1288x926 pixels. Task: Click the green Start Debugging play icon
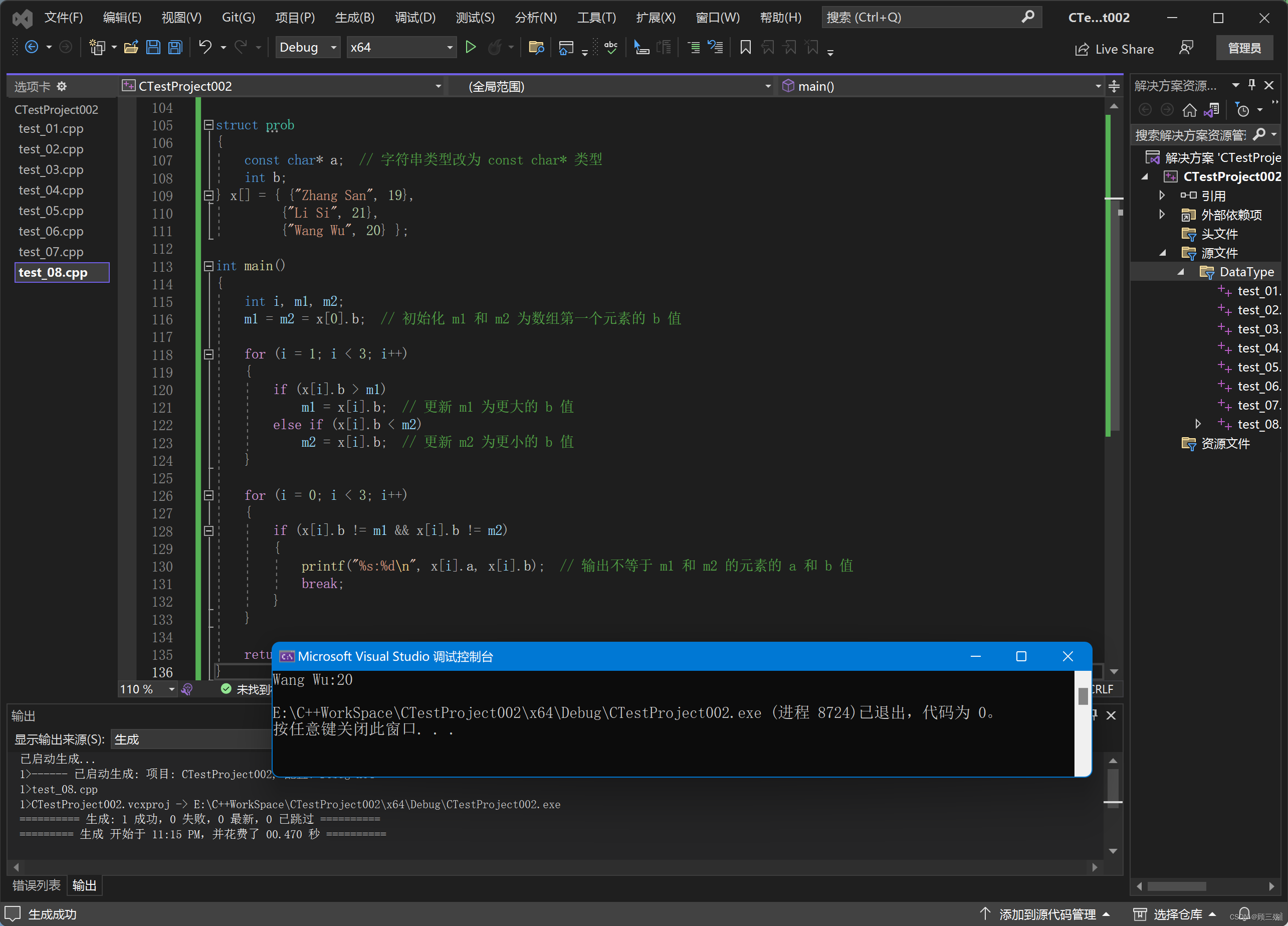point(470,48)
